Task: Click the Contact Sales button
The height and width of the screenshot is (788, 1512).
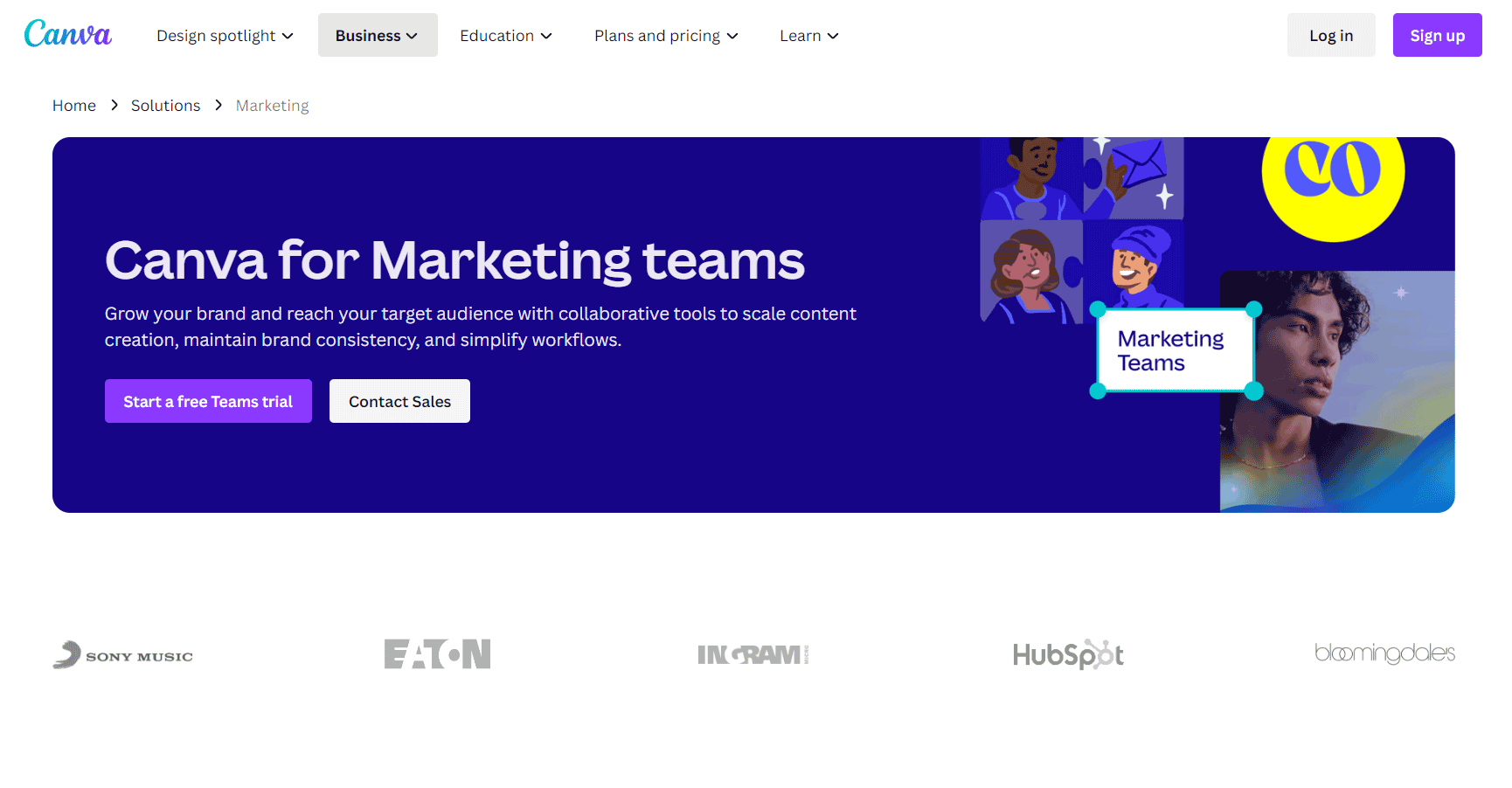Action: click(399, 401)
